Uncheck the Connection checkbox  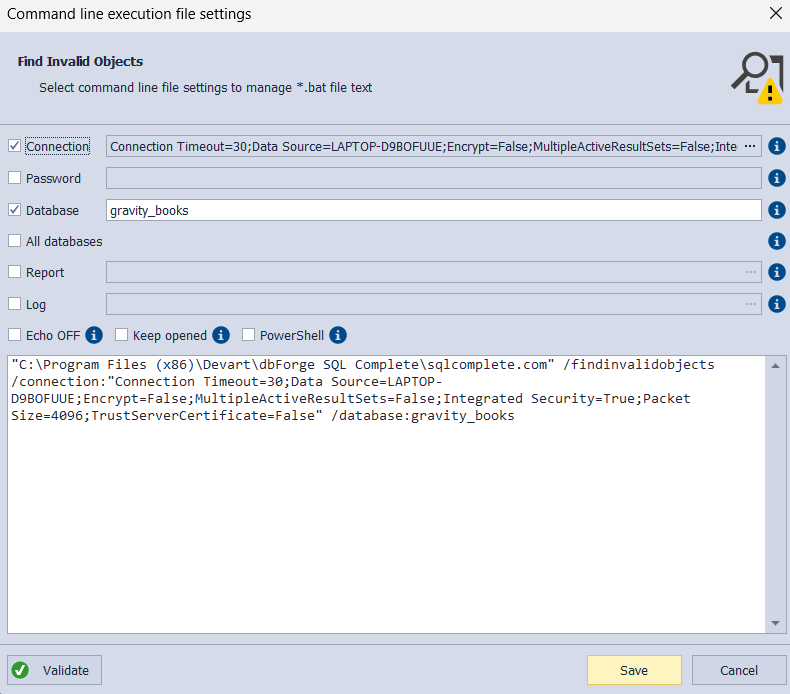(x=14, y=146)
